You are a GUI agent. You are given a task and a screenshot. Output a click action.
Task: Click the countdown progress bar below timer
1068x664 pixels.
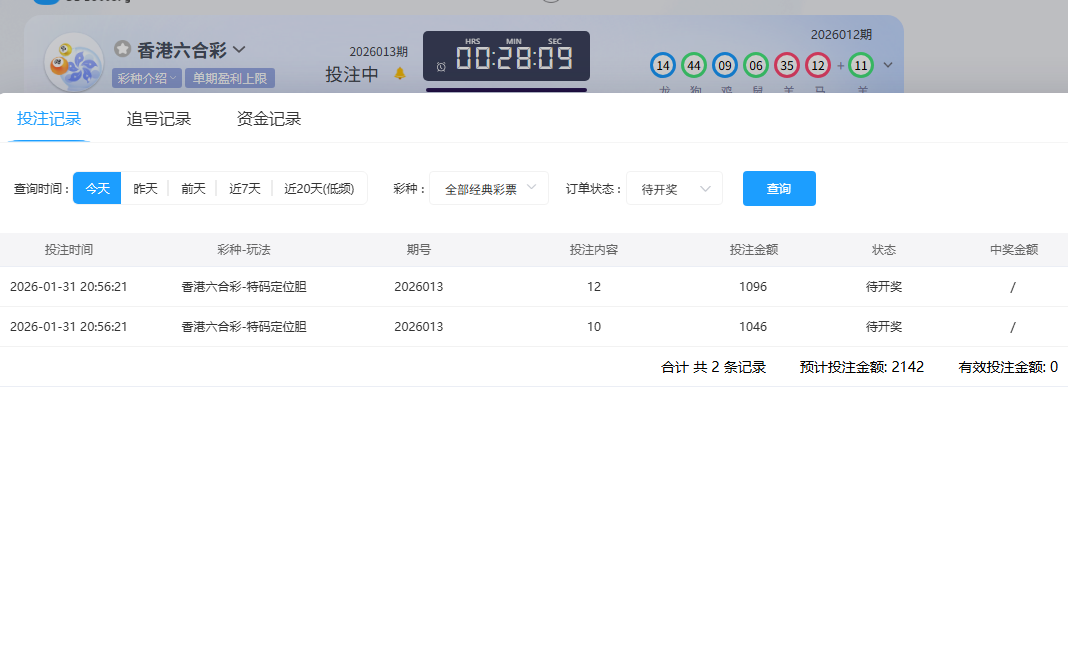click(x=506, y=90)
